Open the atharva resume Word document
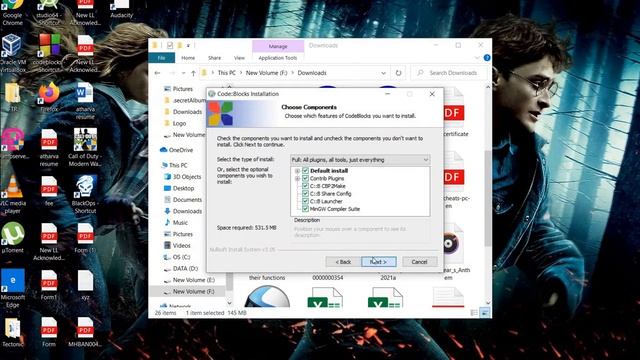The width and height of the screenshot is (640, 360). (x=85, y=101)
